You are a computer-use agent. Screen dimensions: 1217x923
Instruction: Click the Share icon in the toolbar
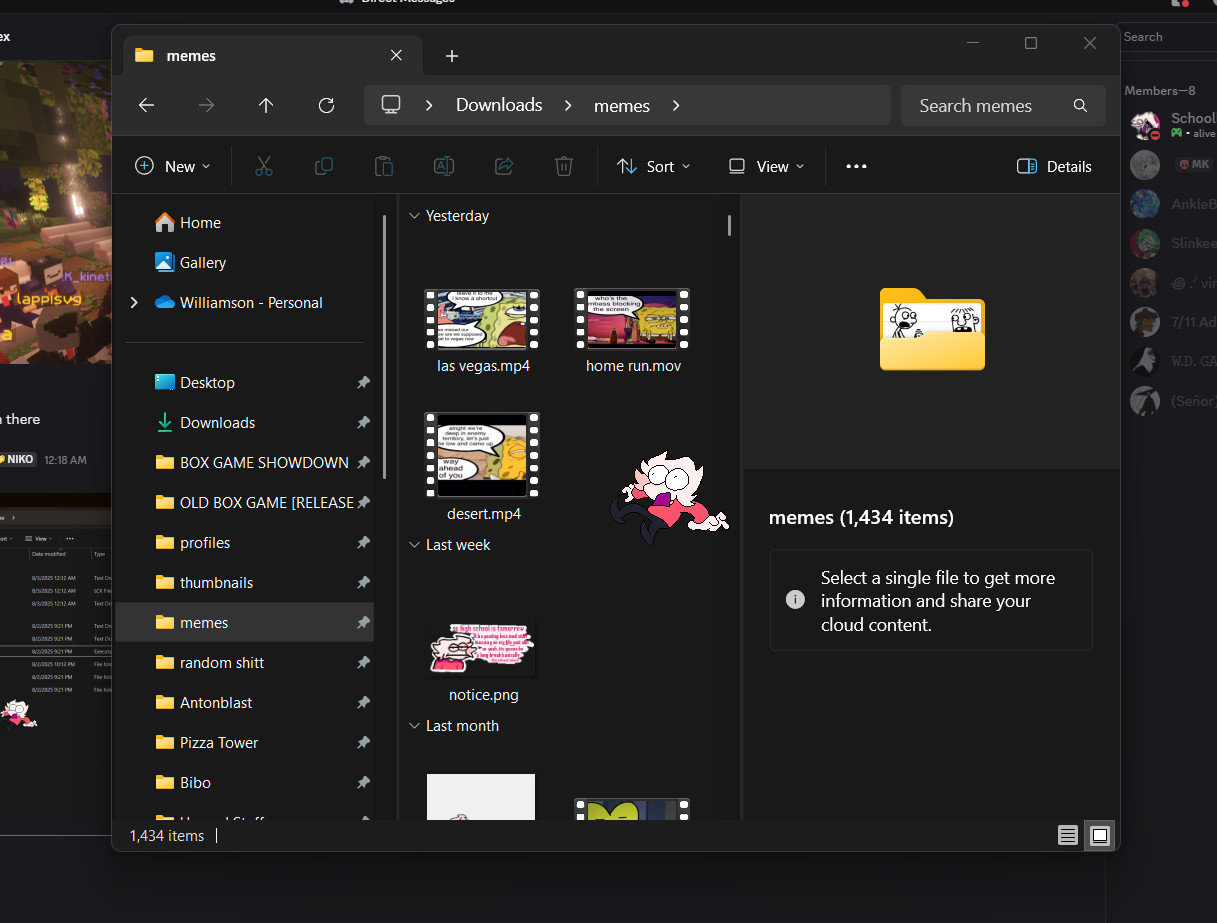pyautogui.click(x=503, y=166)
